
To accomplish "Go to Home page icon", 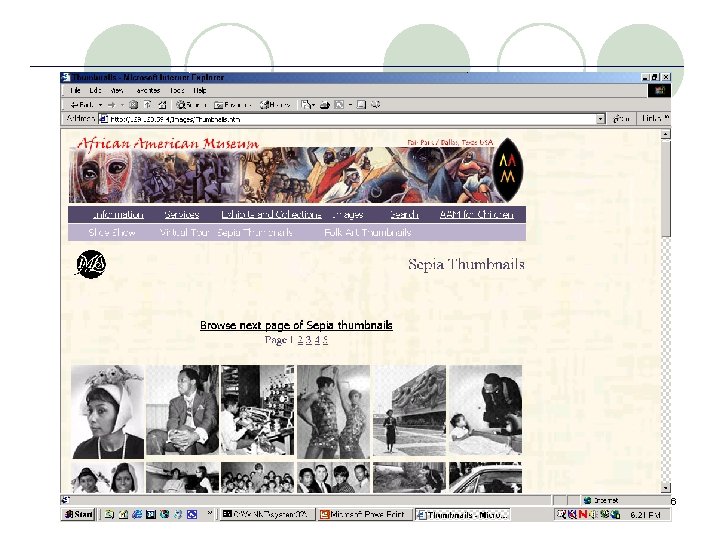I will [162, 105].
